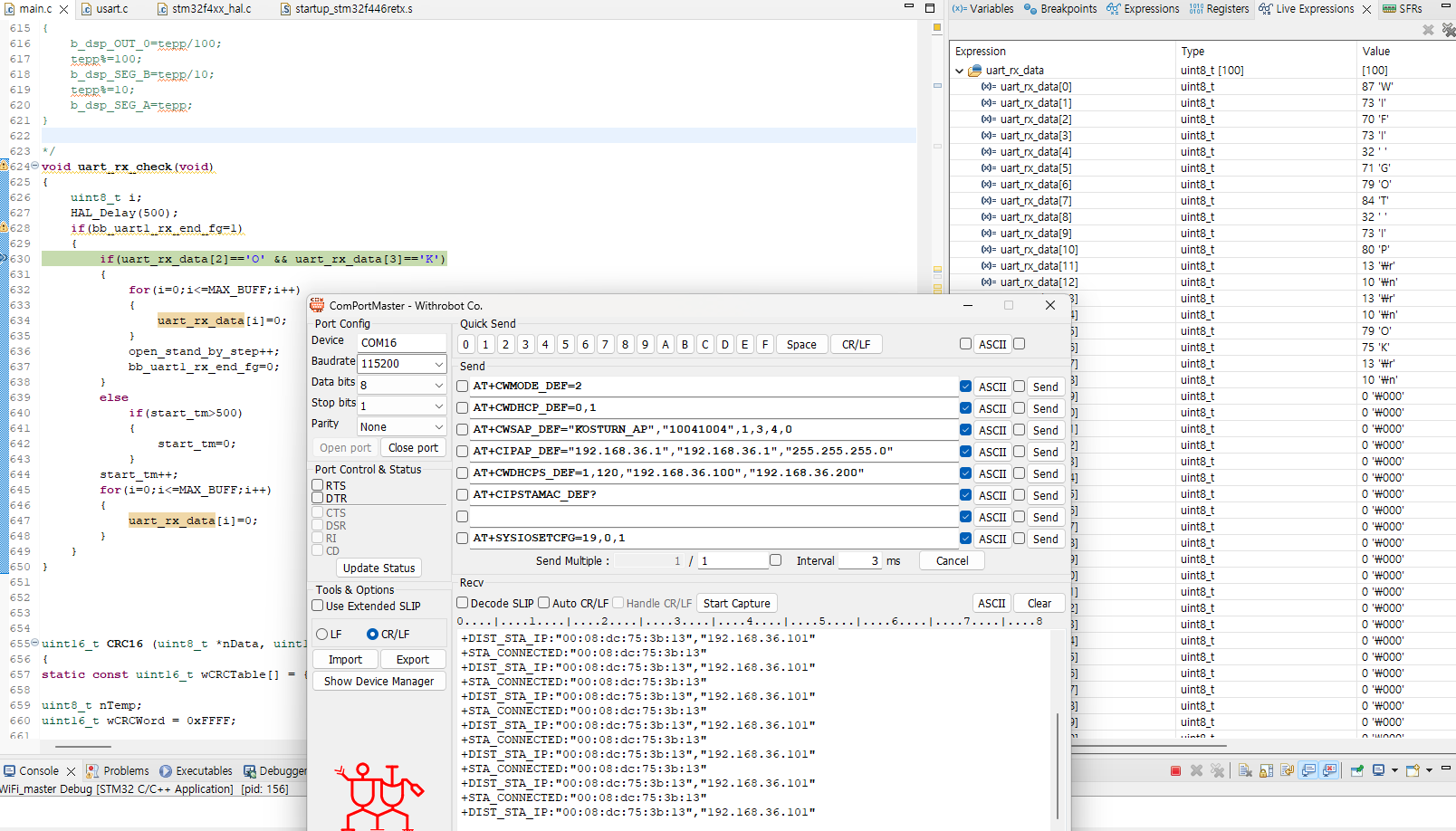This screenshot has height=831, width=1456.
Task: Switch to usart.c editor tab
Action: click(105, 9)
